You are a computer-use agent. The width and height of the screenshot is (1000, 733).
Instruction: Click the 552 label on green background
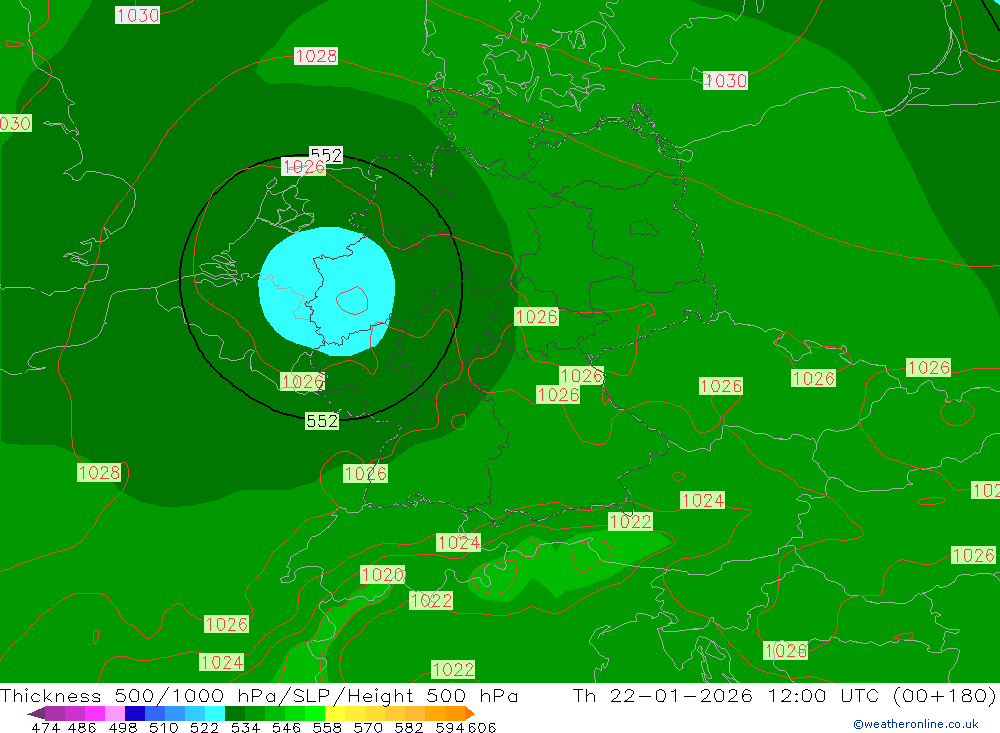pos(322,421)
